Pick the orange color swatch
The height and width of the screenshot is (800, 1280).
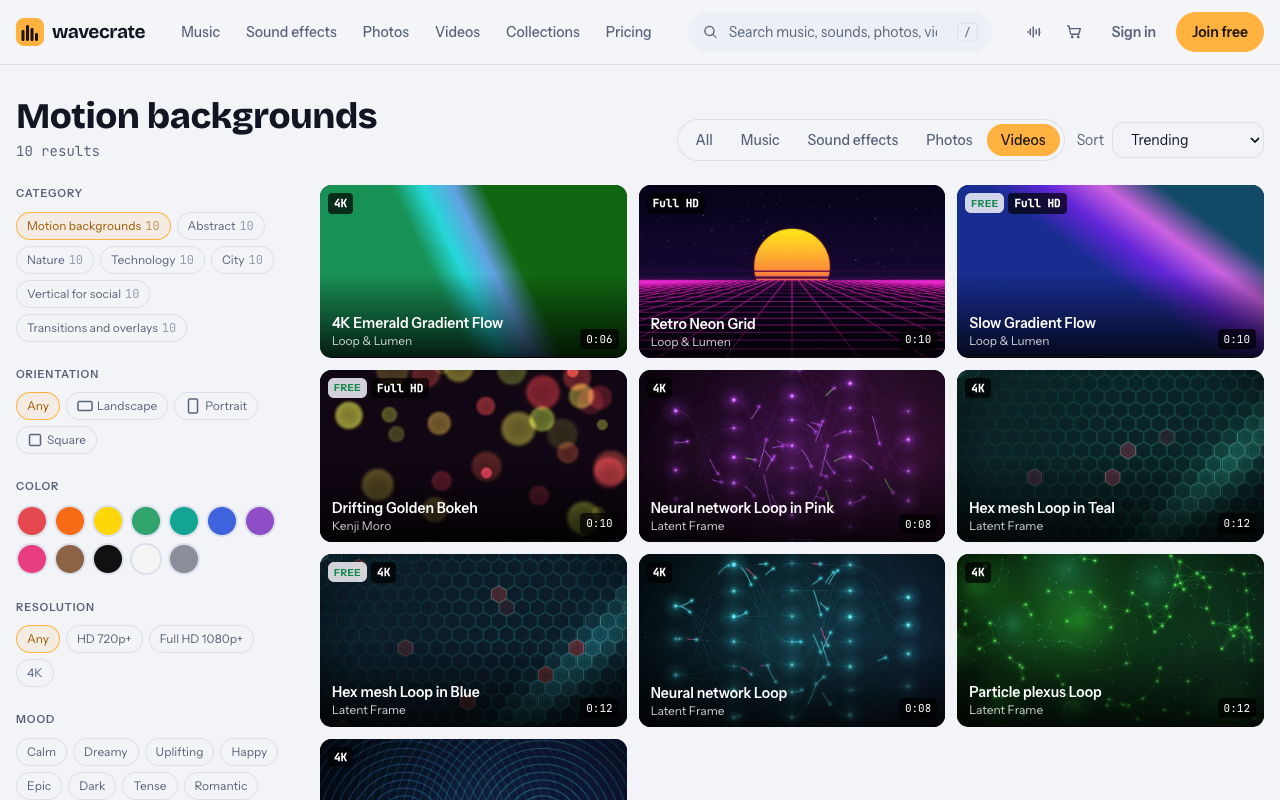[70, 521]
